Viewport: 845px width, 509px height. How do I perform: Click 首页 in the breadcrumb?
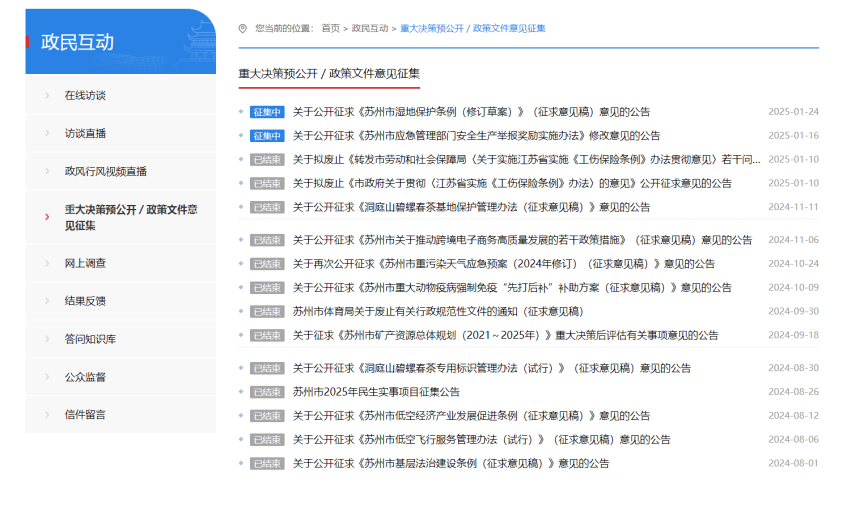331,29
